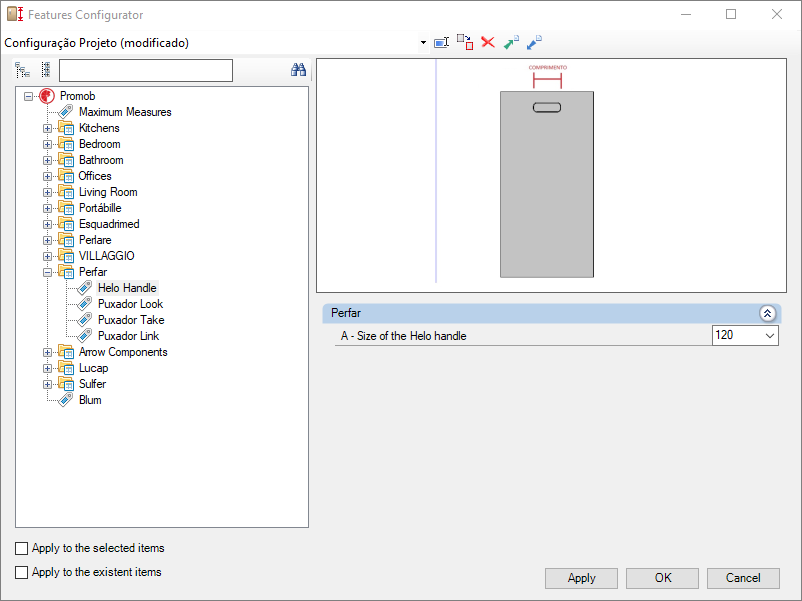Click the Kitchens folder icon
Viewport: 802px width, 601px height.
tap(66, 128)
